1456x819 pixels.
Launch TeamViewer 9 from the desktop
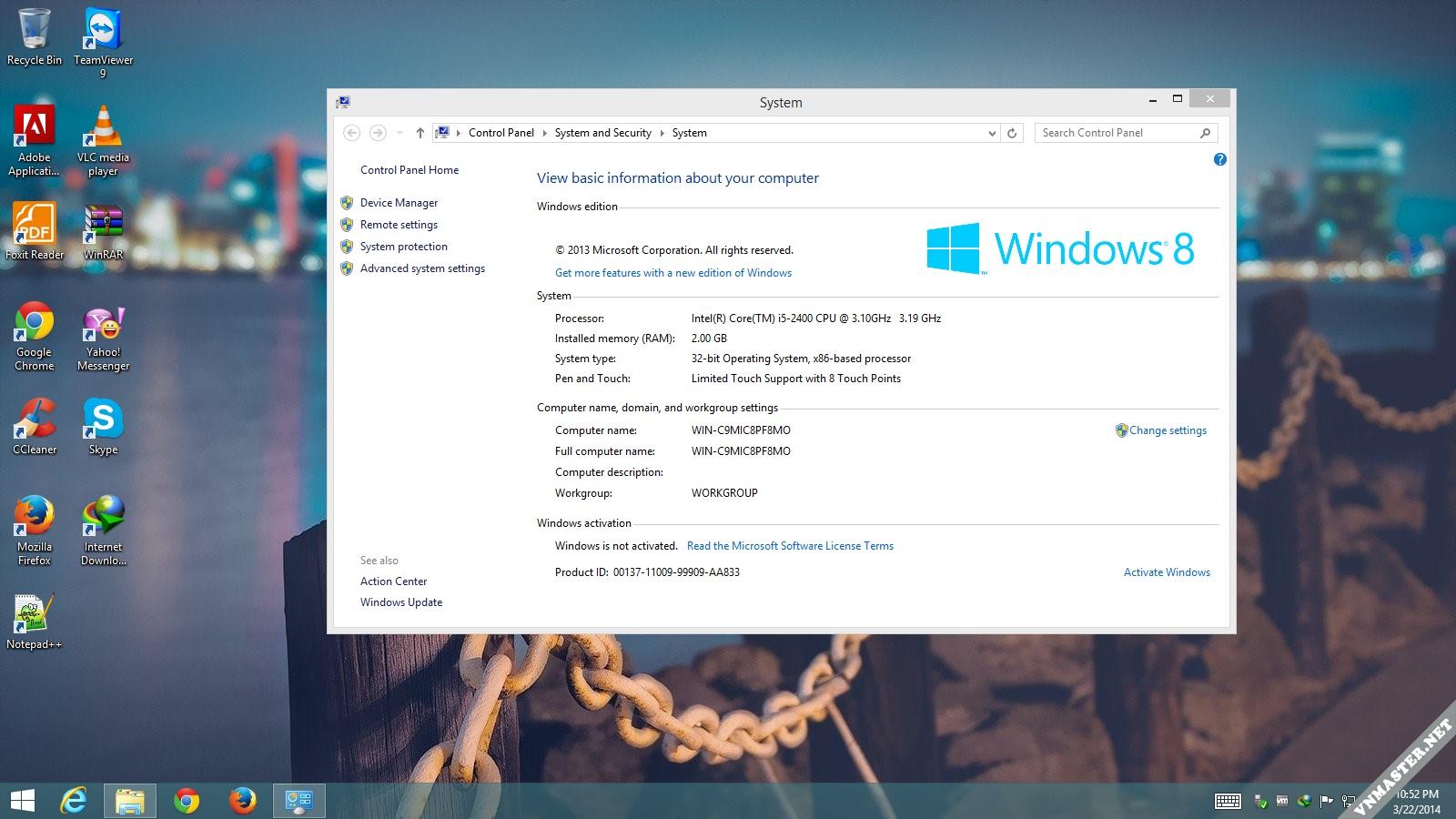[103, 42]
